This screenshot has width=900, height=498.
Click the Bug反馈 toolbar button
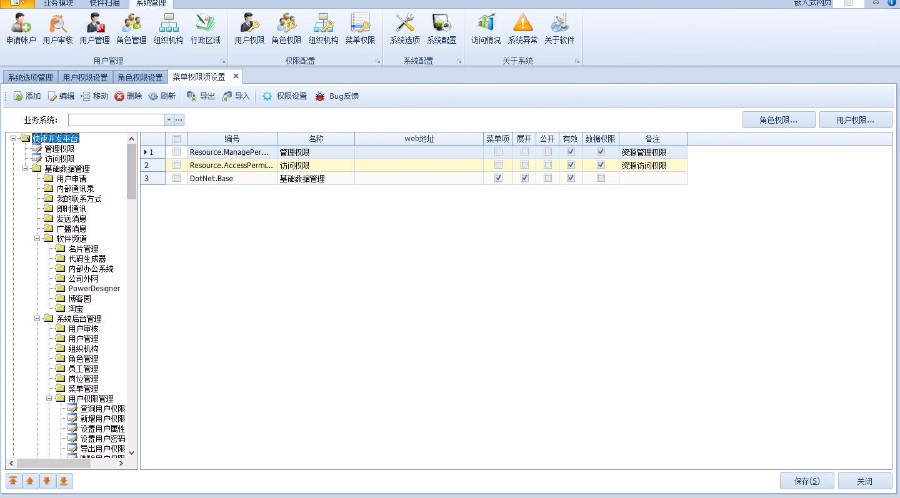pyautogui.click(x=337, y=96)
